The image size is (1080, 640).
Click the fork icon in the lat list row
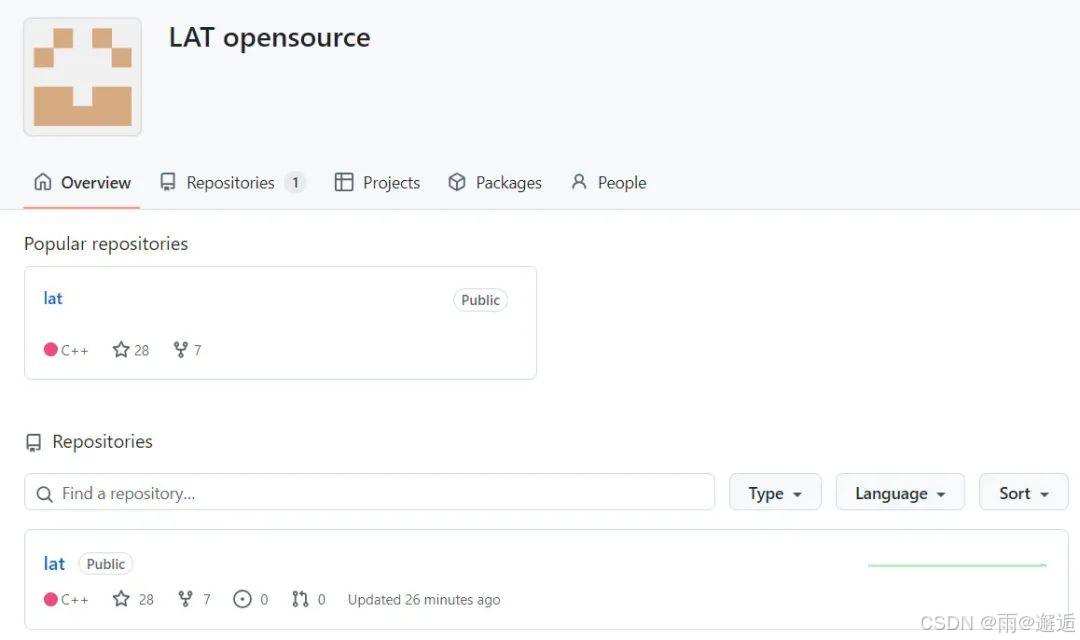coord(185,599)
